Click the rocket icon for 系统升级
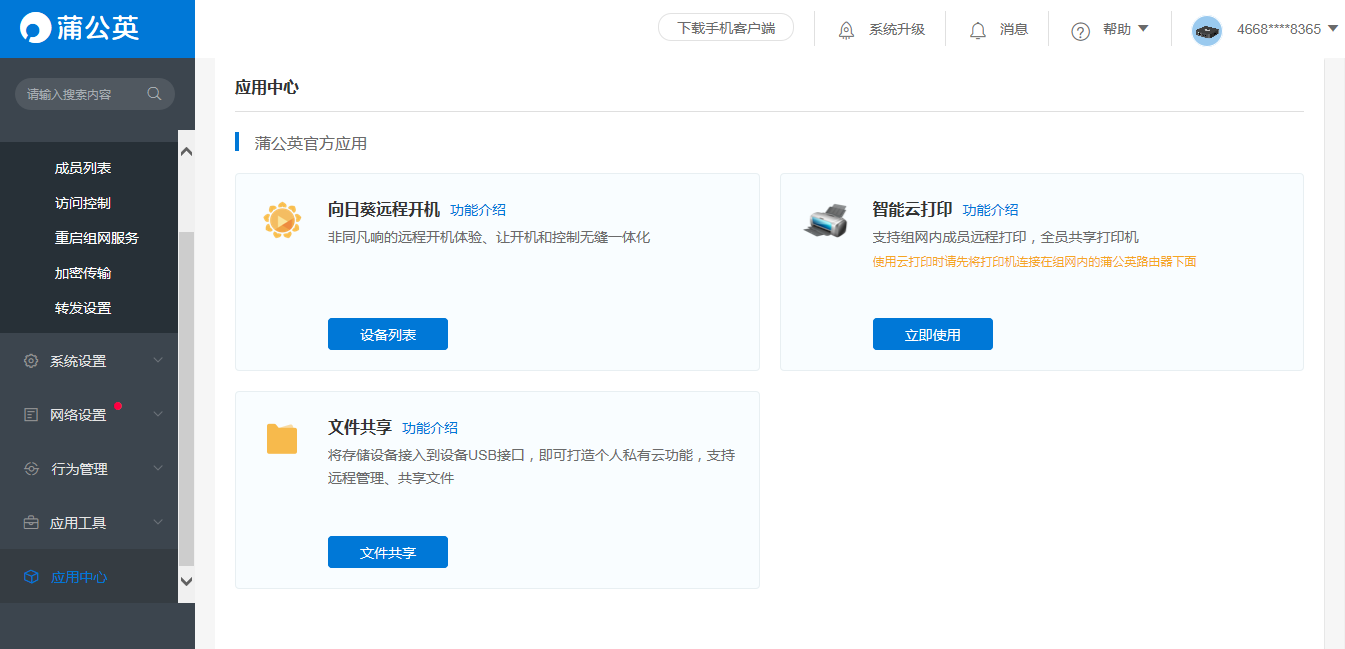The width and height of the screenshot is (1345, 649). pos(846,30)
